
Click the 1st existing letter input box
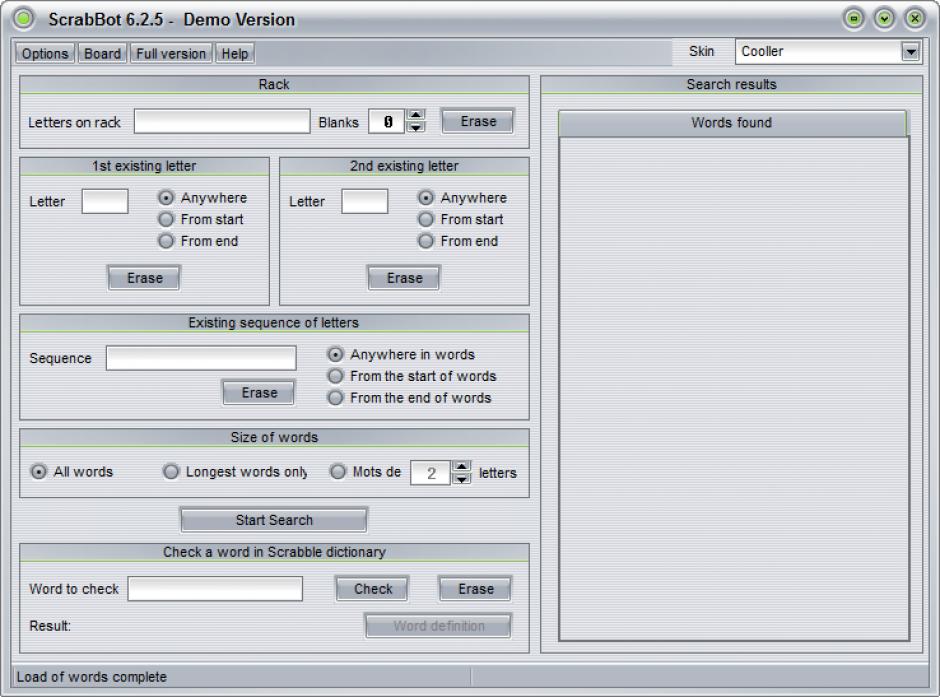pyautogui.click(x=105, y=201)
